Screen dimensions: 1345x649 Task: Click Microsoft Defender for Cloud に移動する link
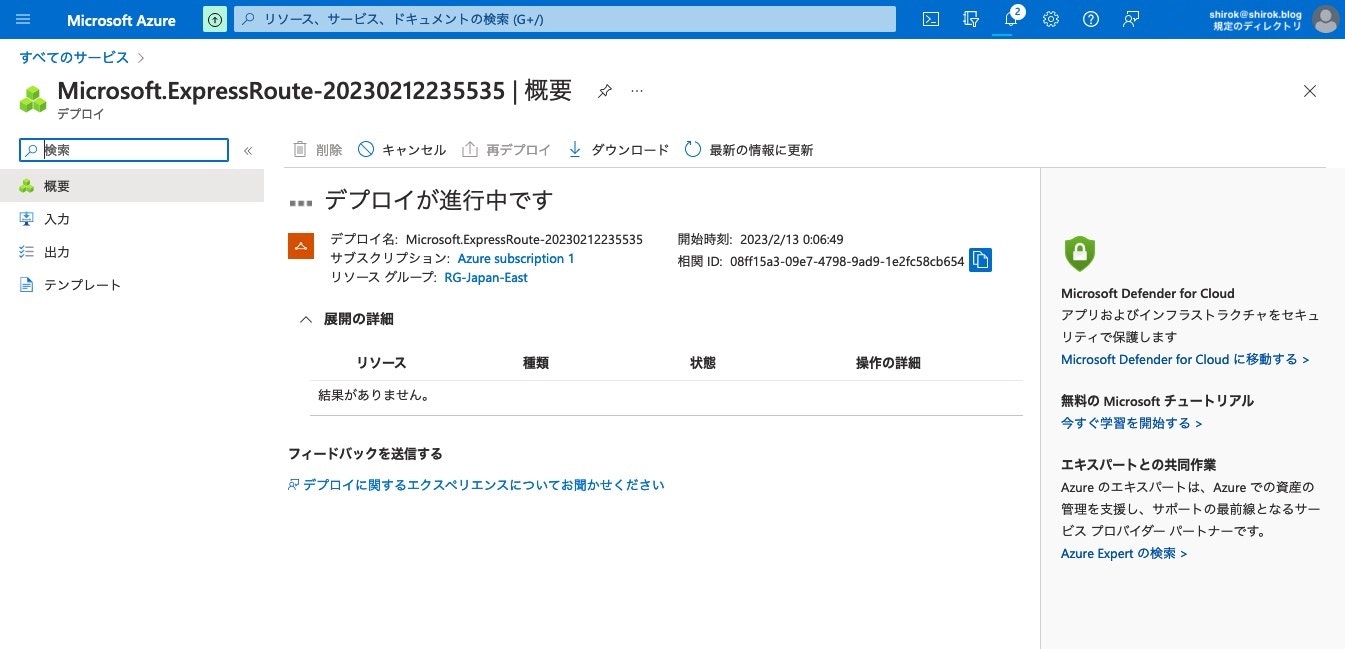tap(1185, 359)
